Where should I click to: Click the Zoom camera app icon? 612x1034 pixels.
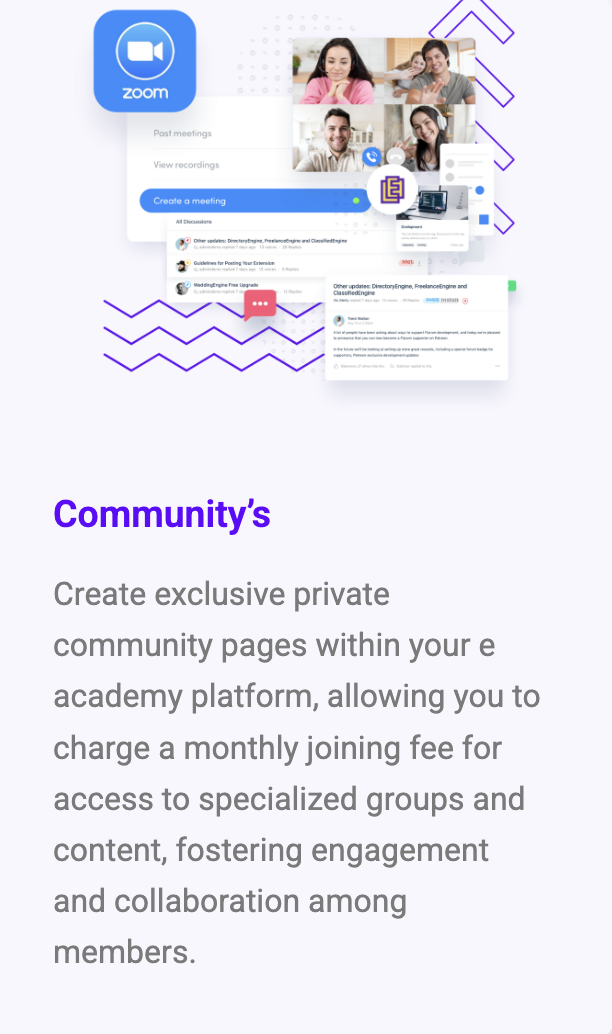[145, 60]
